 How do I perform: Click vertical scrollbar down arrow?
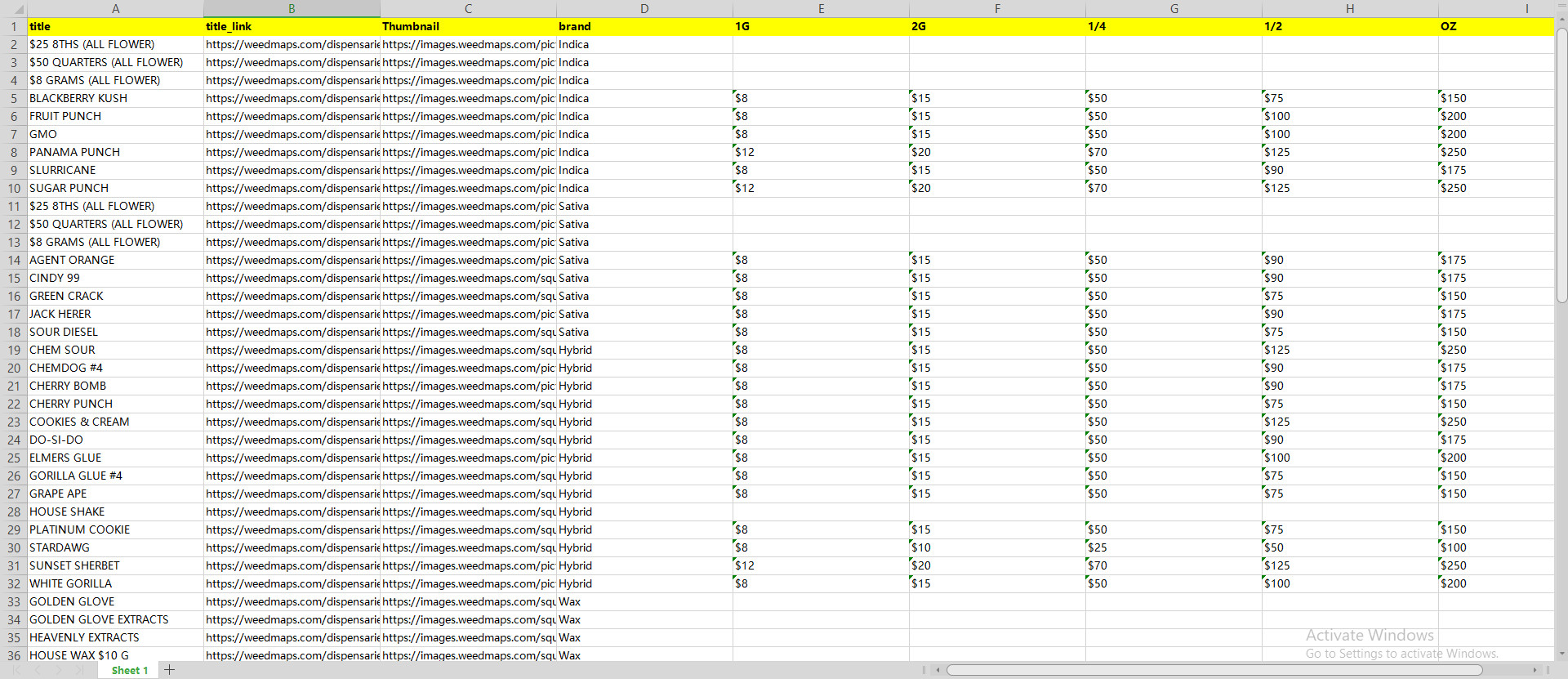click(1561, 654)
